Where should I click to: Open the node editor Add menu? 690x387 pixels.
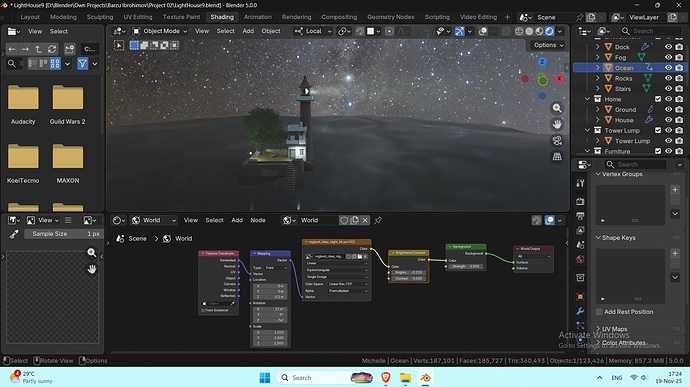click(x=237, y=220)
